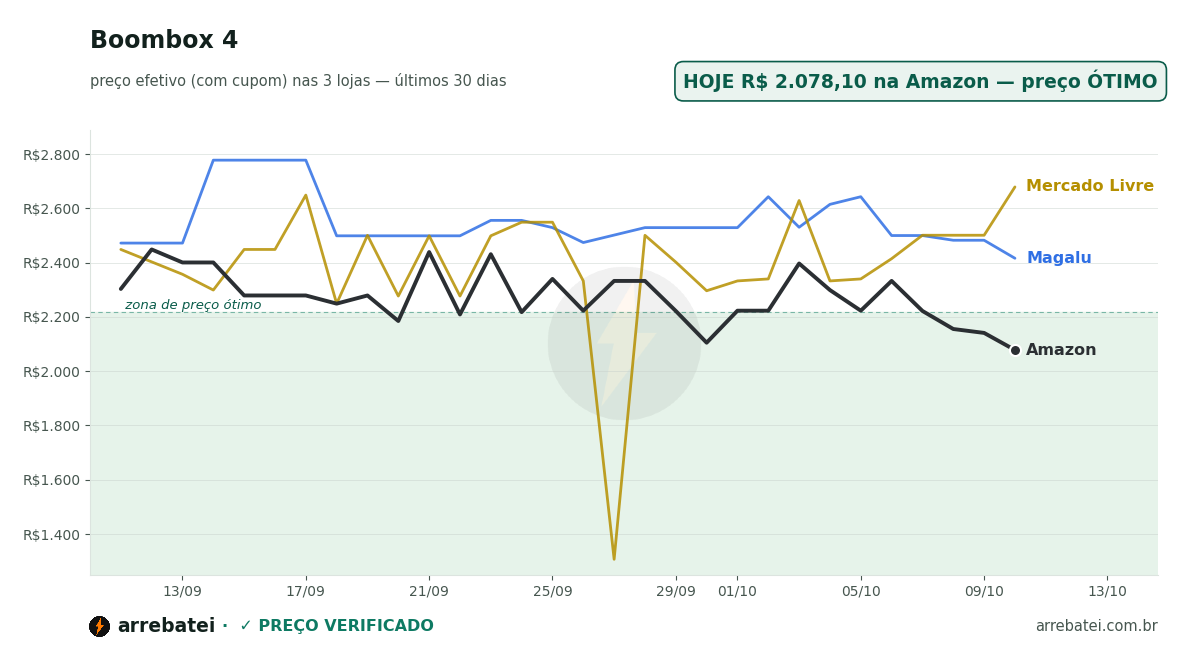Click the 01/10 date tick label
Screen dimensions: 1200x650
click(x=737, y=592)
